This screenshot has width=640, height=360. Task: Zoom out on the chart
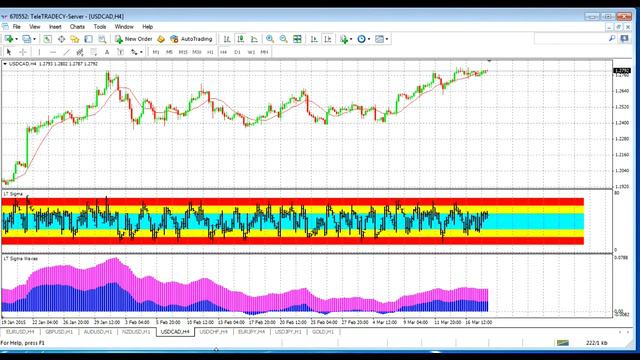284,39
